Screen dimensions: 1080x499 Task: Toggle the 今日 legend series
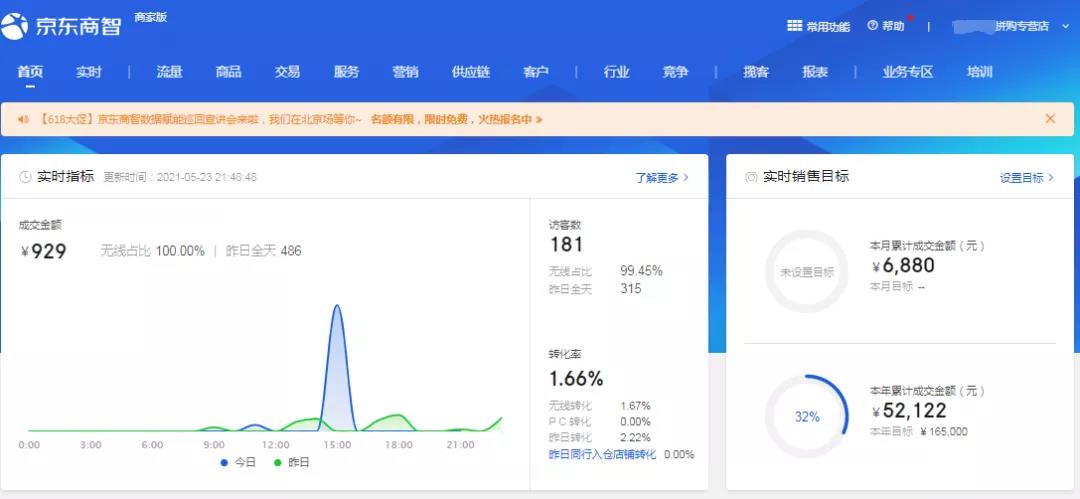click(x=238, y=462)
